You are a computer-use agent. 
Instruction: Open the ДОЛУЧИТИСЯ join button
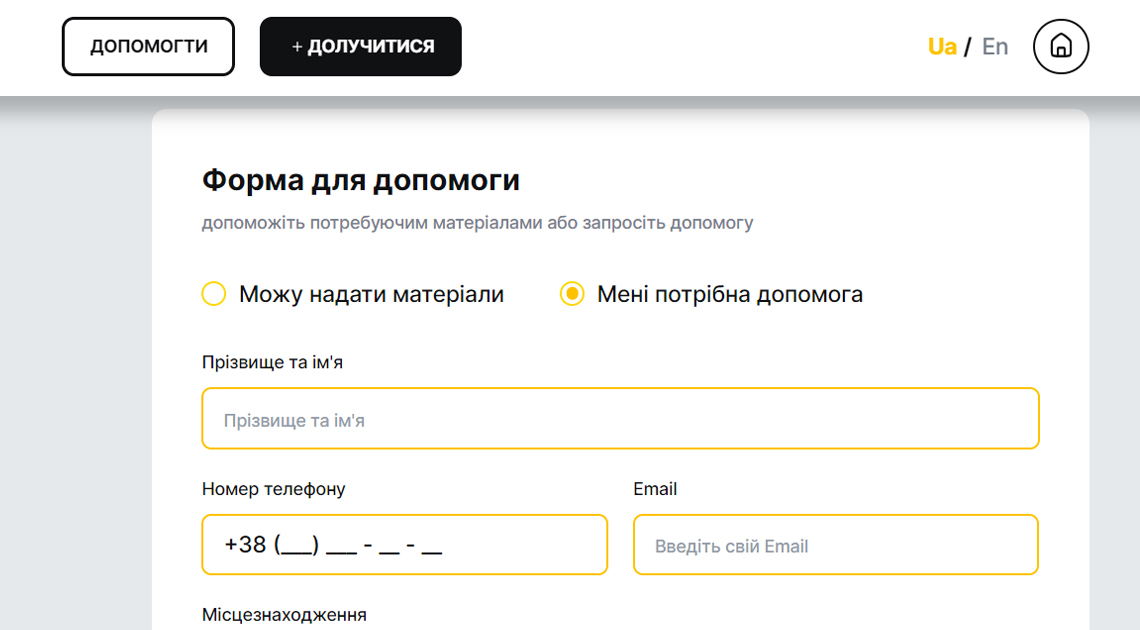(361, 47)
